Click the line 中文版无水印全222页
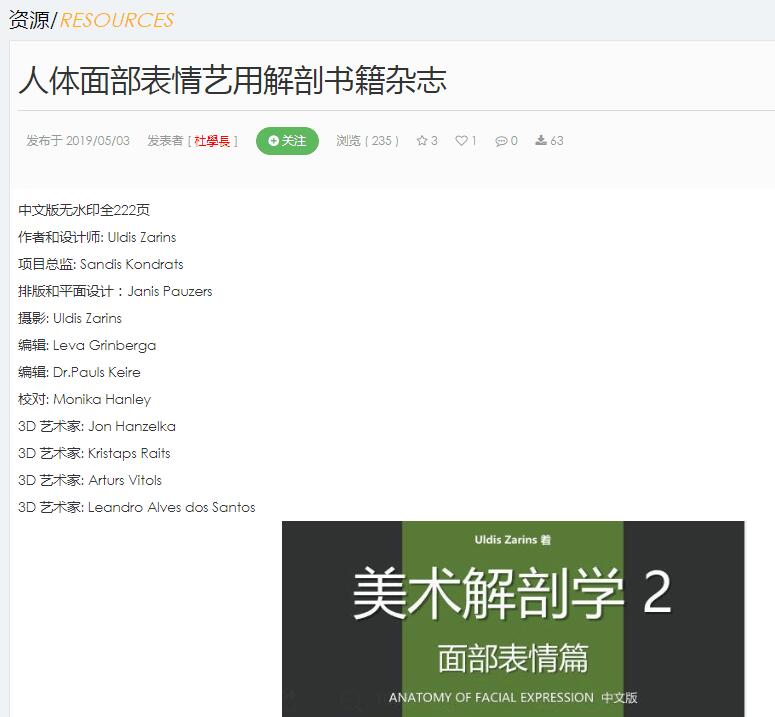 click(x=84, y=210)
